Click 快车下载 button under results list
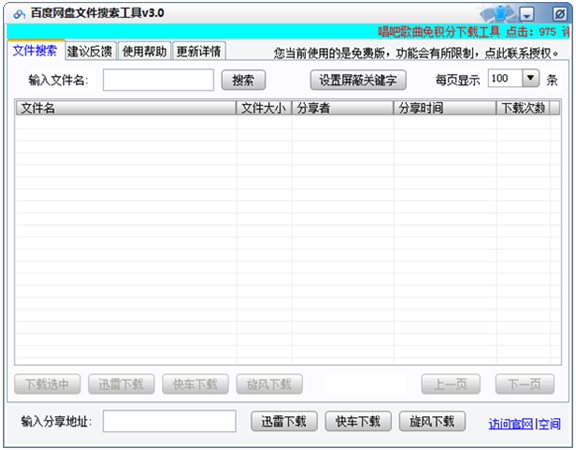Image resolution: width=576 pixels, height=450 pixels. pyautogui.click(x=195, y=384)
